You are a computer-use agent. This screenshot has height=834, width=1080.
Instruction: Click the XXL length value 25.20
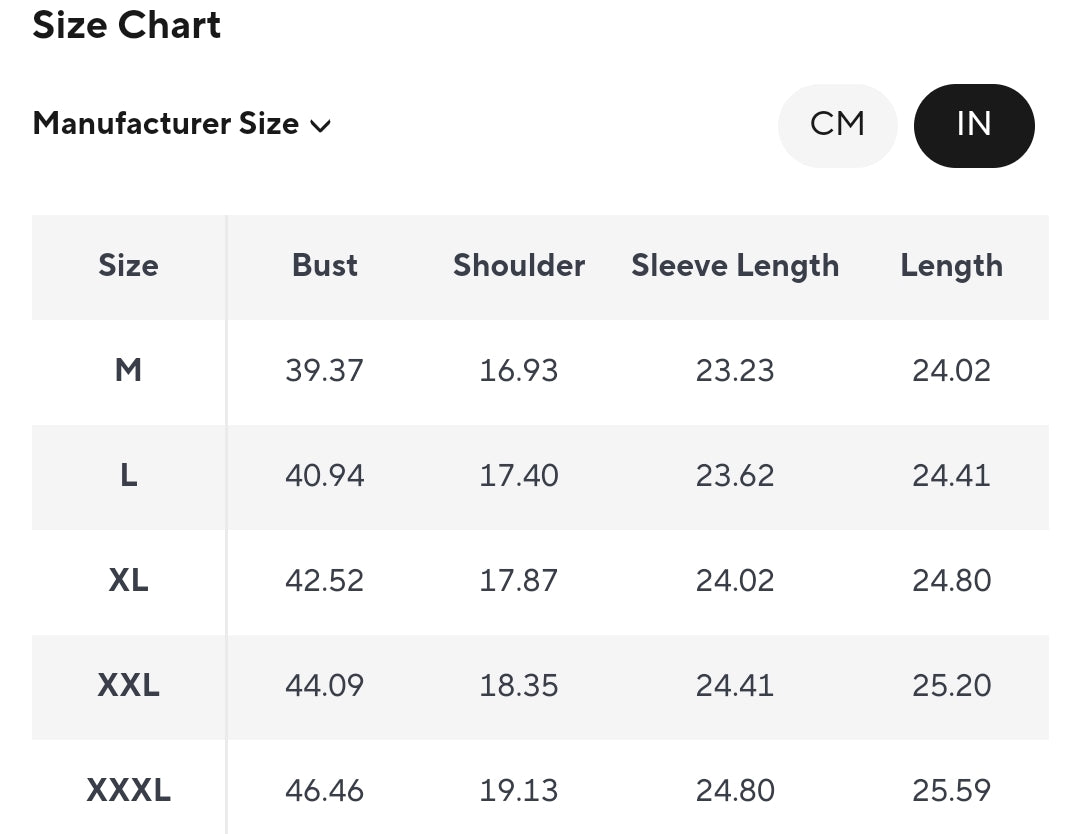pyautogui.click(x=951, y=686)
